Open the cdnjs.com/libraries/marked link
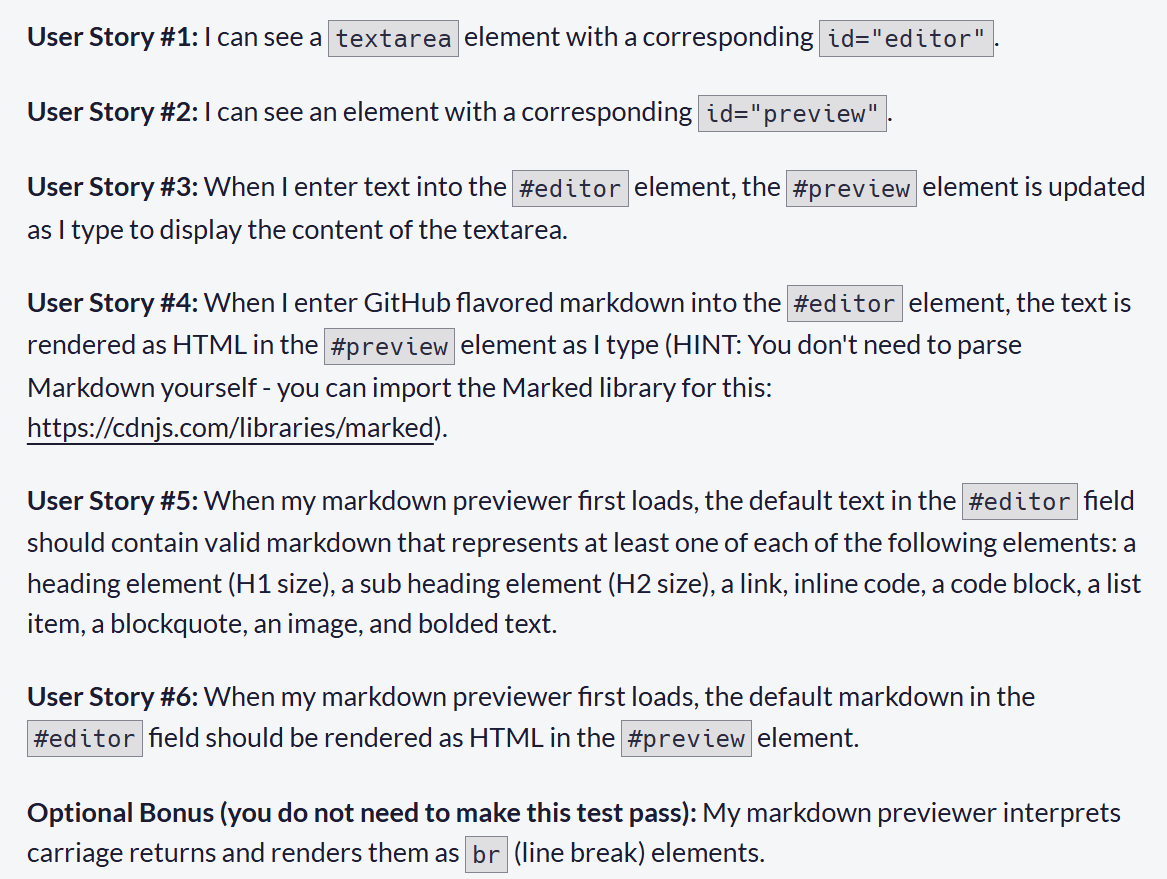The width and height of the screenshot is (1167, 879). (229, 429)
